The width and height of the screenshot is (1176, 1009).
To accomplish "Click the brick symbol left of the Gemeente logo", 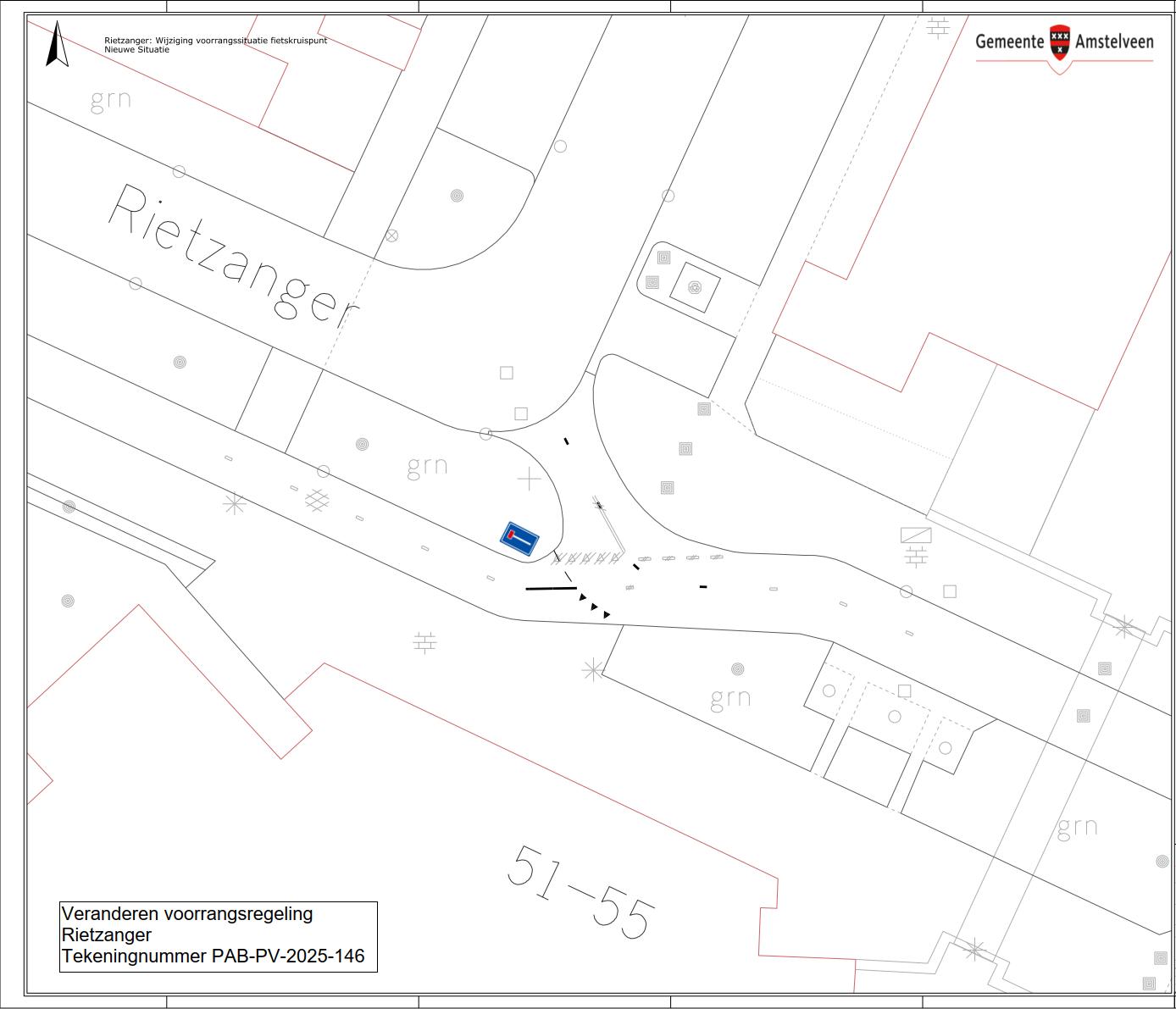I will pyautogui.click(x=937, y=26).
